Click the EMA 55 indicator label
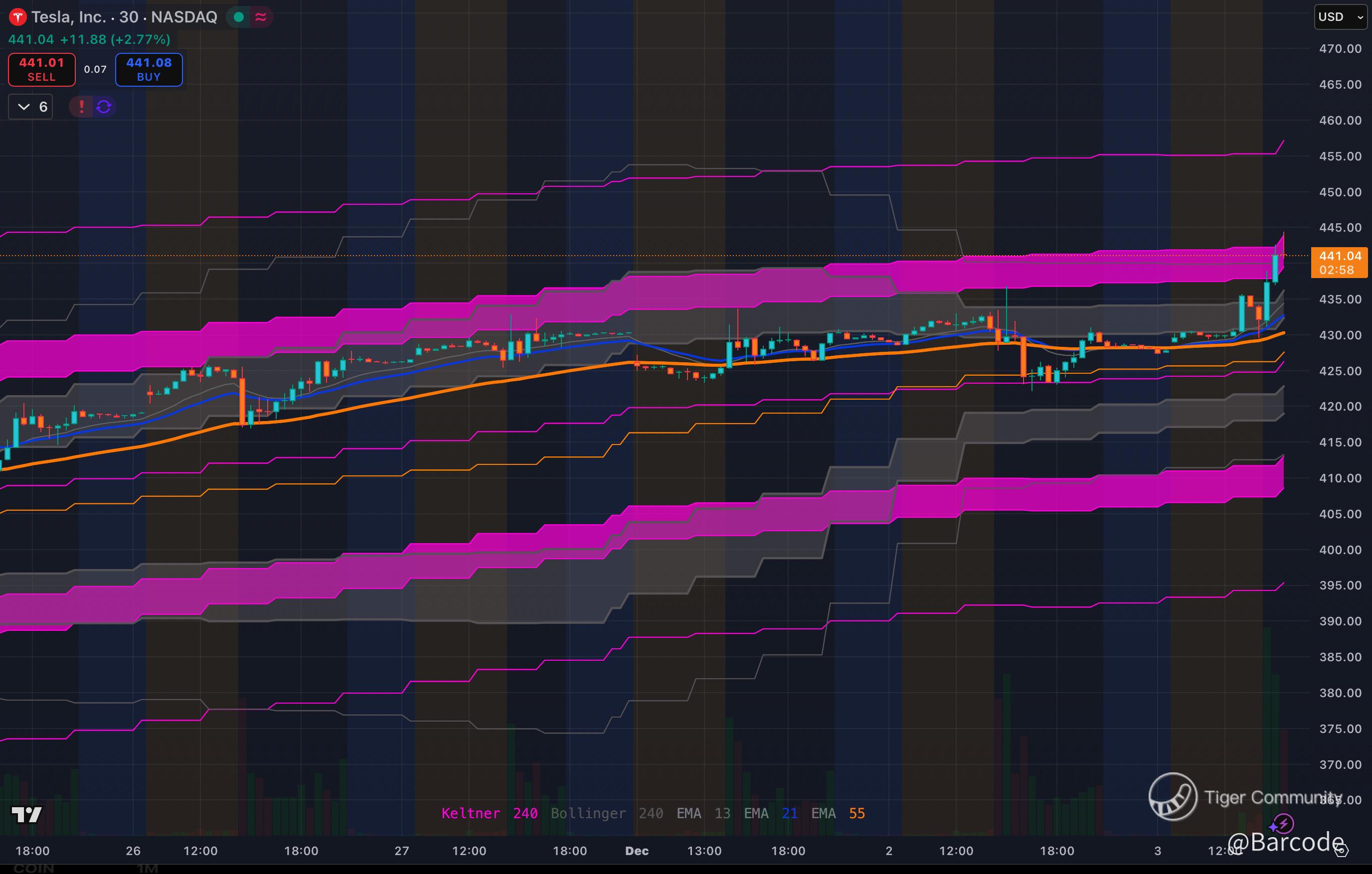Image resolution: width=1372 pixels, height=874 pixels. click(x=838, y=813)
